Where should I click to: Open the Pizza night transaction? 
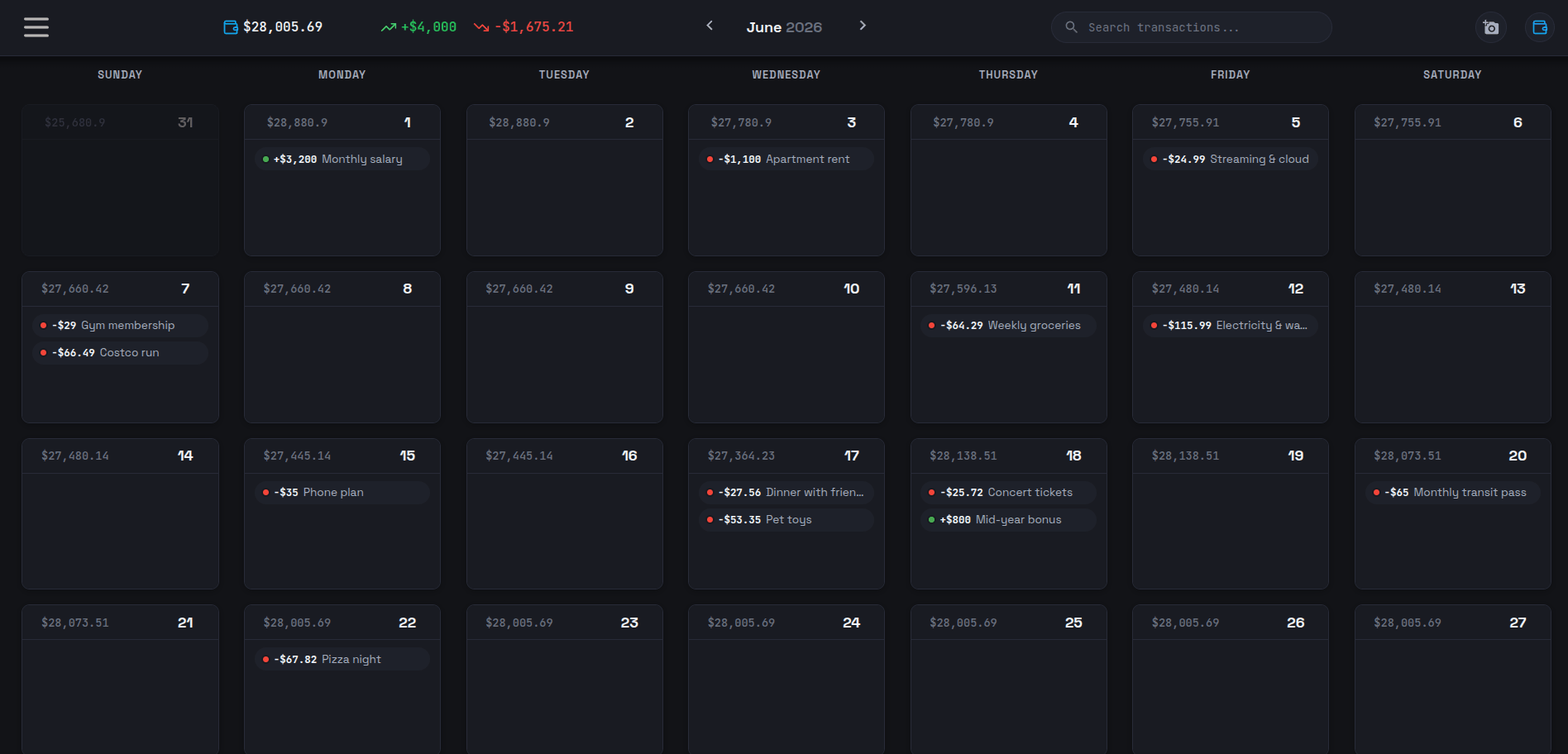tap(342, 660)
